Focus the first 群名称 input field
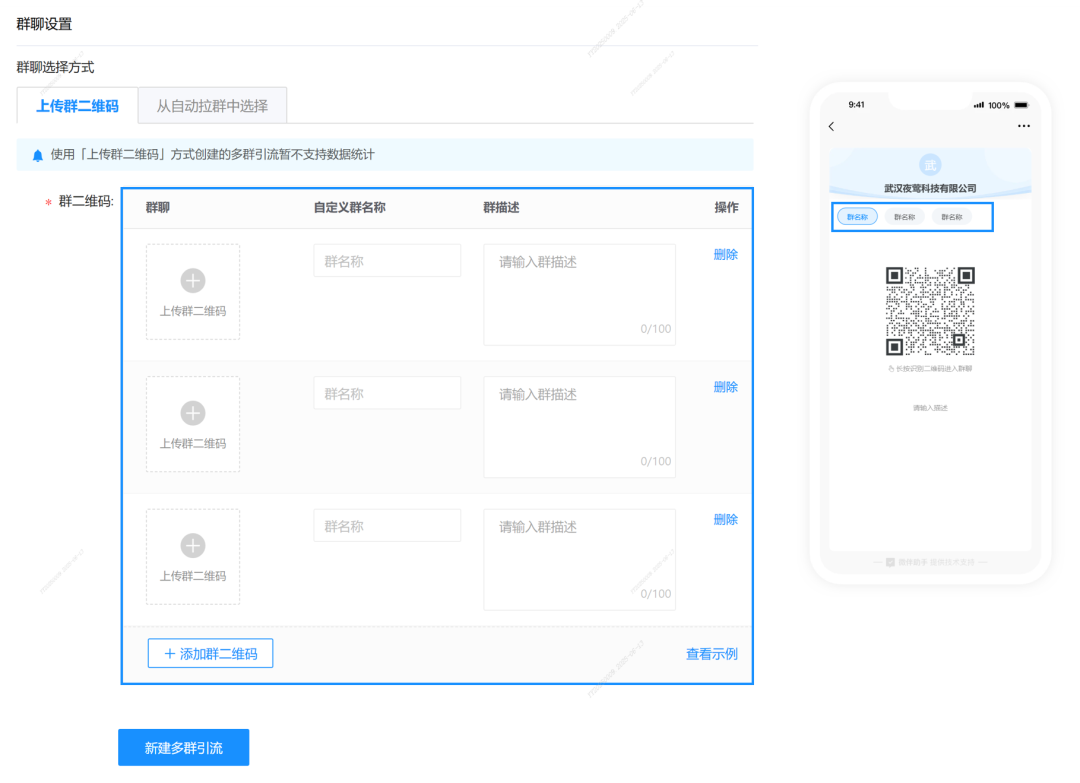This screenshot has width=1080, height=783. point(387,261)
